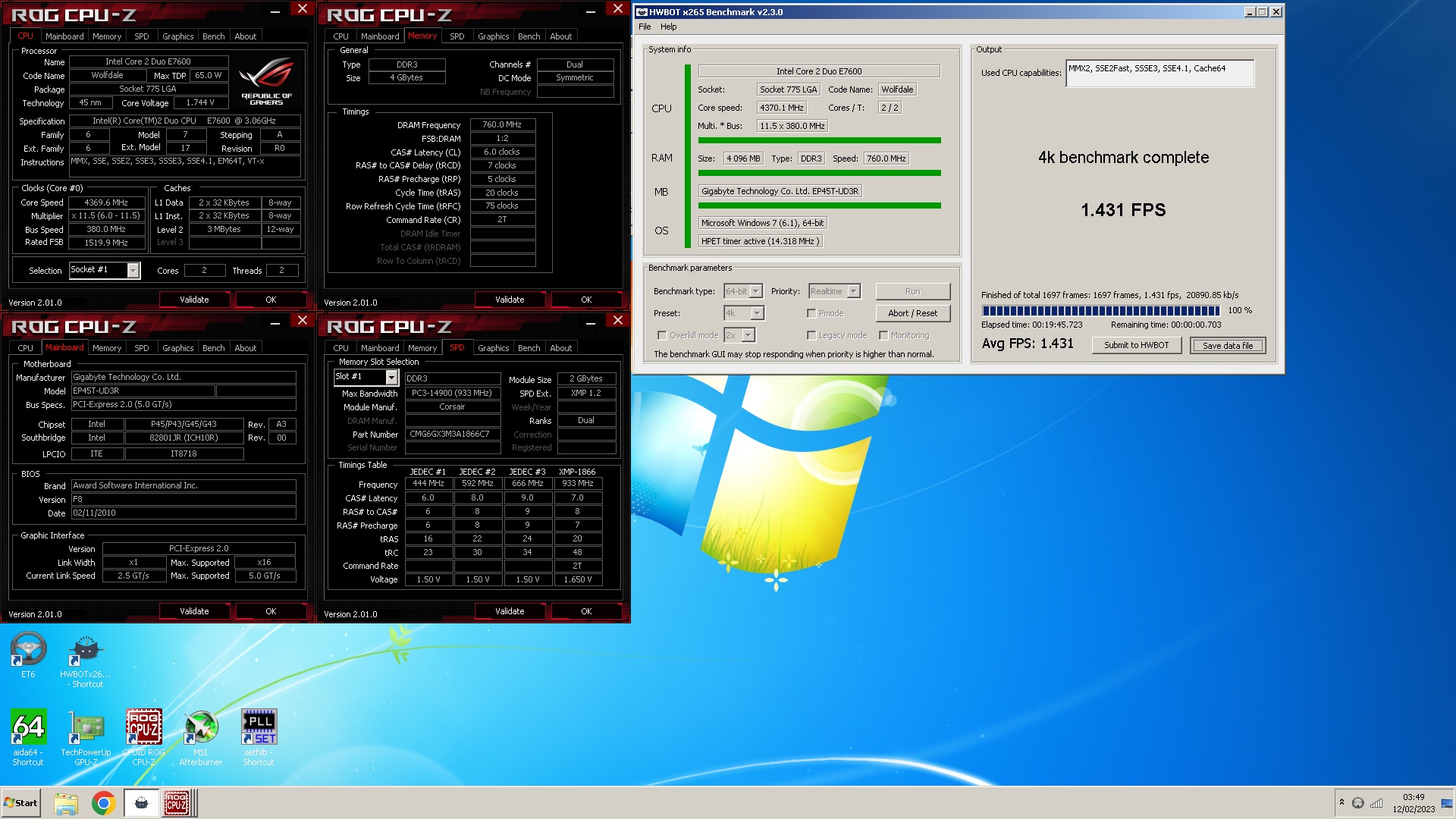Click the Core Speed value field
1456x819 pixels.
pyautogui.click(x=106, y=202)
